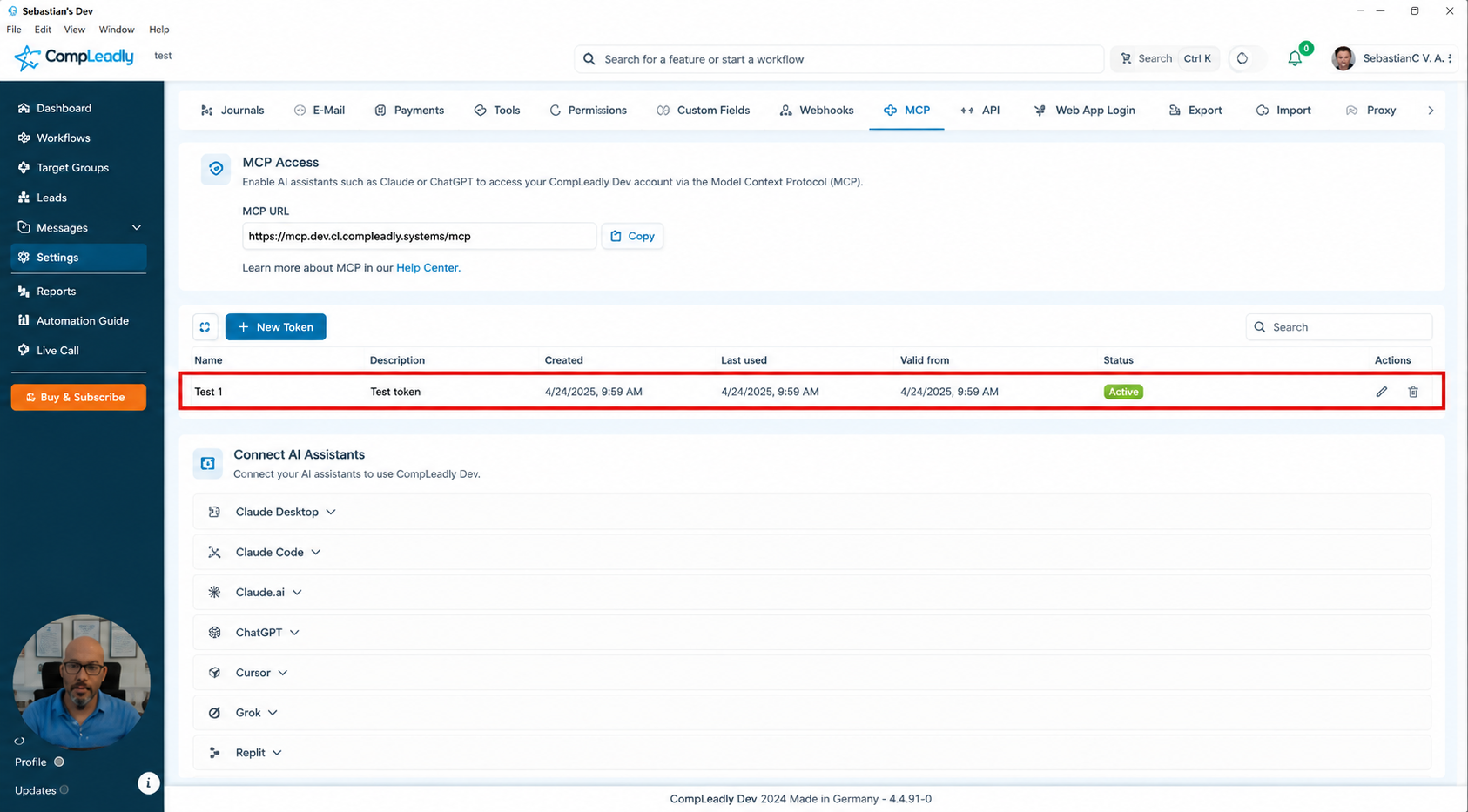This screenshot has height=812, width=1468.
Task: Click the Workflows icon in the sidebar
Action: (24, 138)
